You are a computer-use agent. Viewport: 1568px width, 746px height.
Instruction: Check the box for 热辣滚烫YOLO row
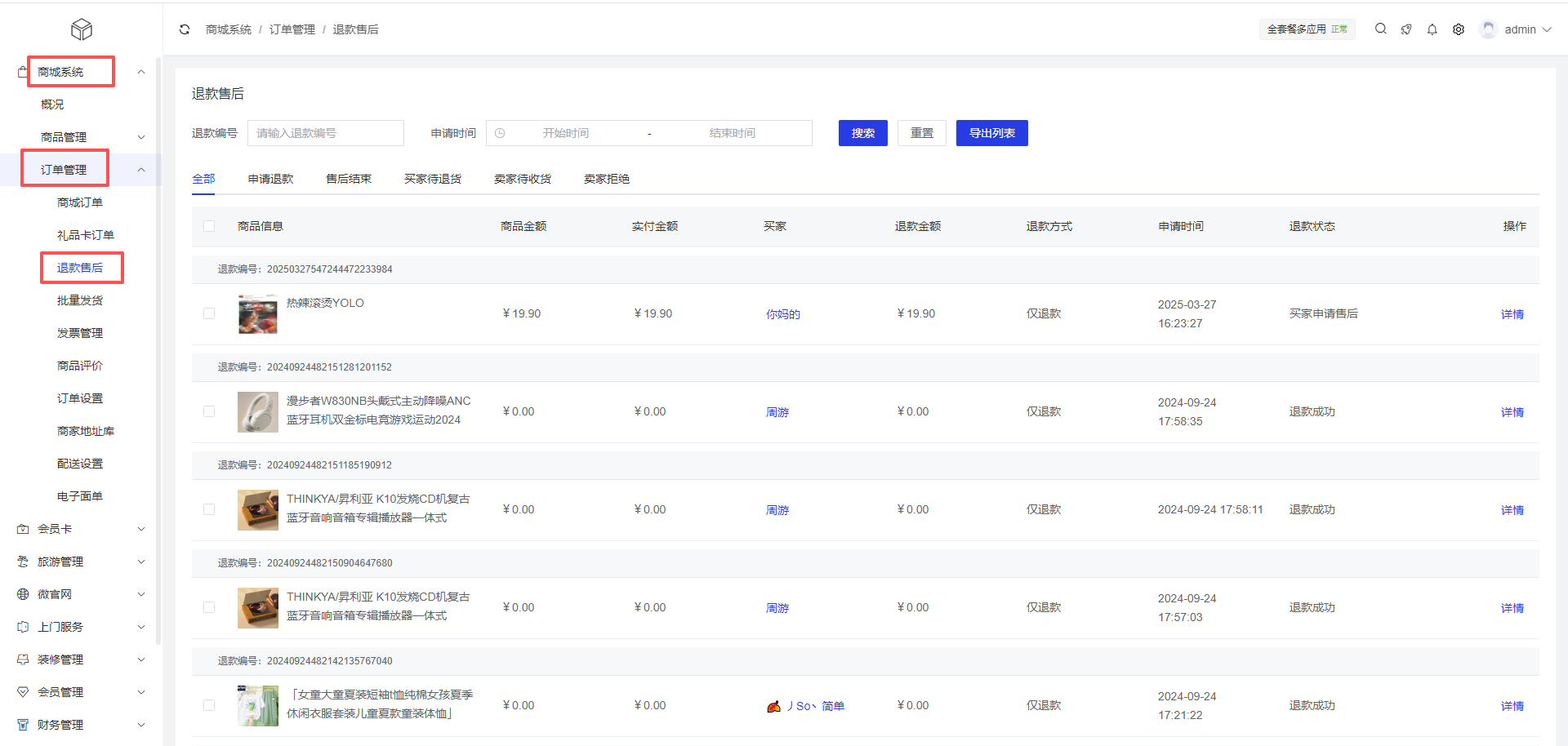pyautogui.click(x=209, y=313)
